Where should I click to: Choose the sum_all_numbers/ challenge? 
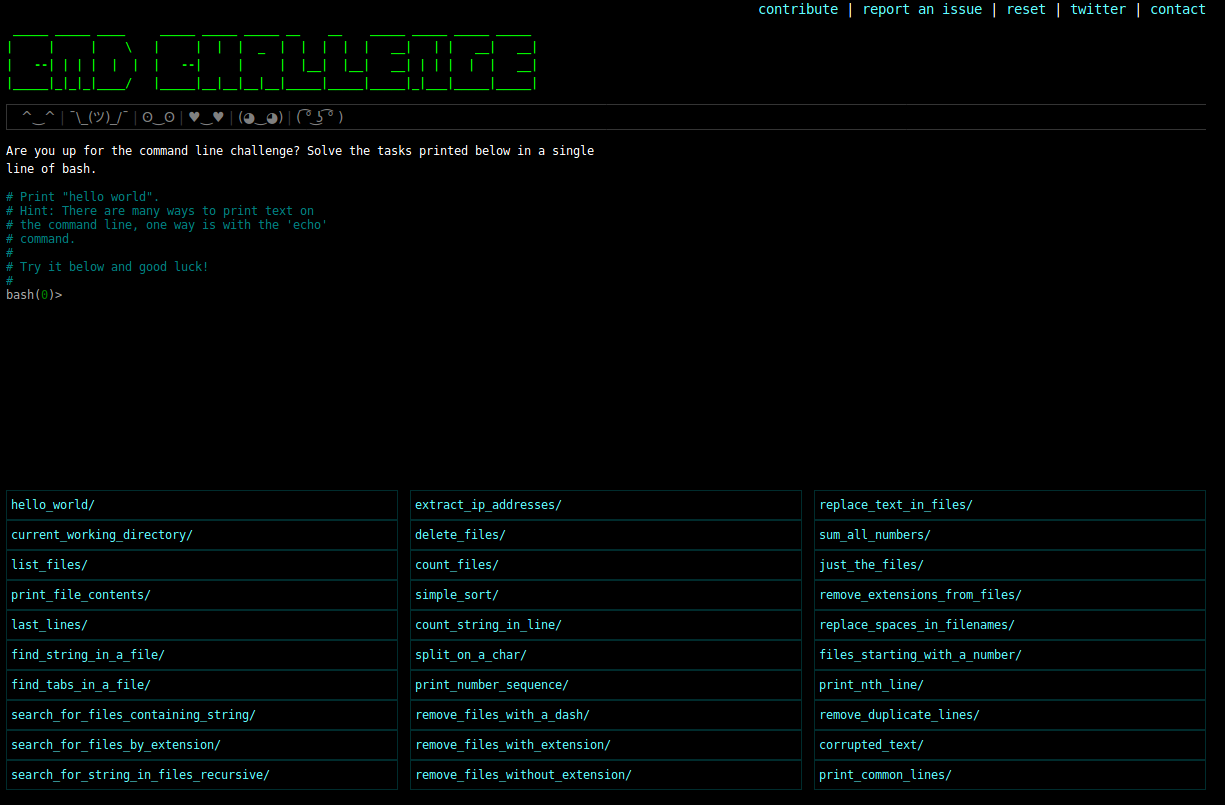pos(875,535)
